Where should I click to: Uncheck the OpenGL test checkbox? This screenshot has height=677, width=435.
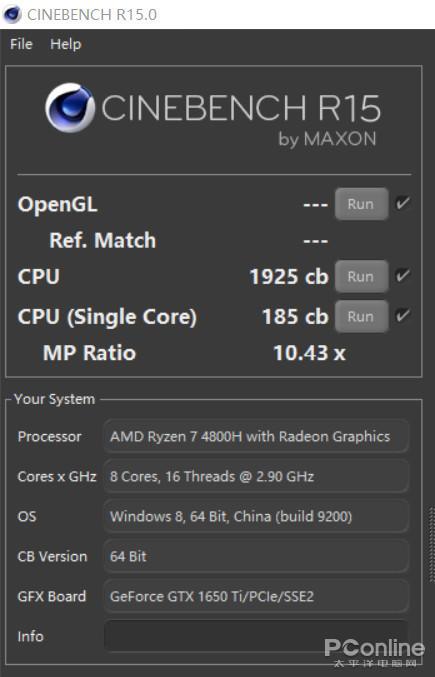[403, 203]
